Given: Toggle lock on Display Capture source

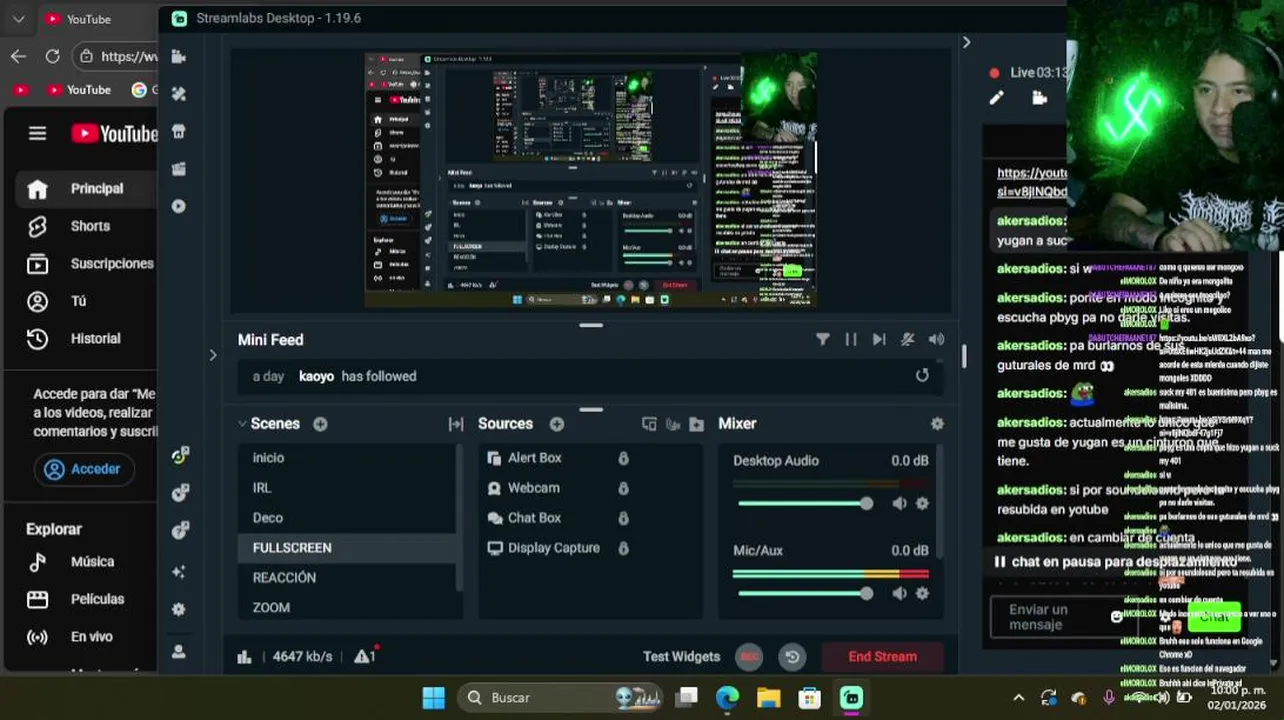Looking at the screenshot, I should point(623,548).
